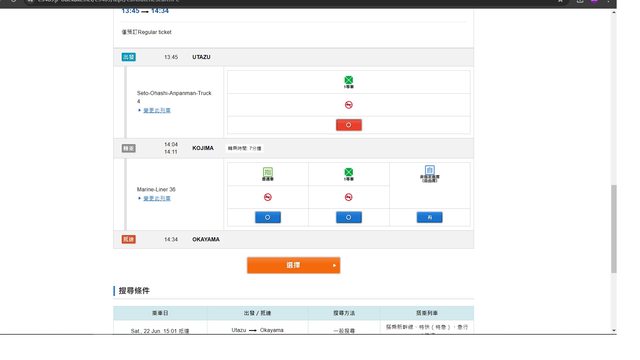Click the gray transfer badge beside Kojima
Screen dimensions: 640x360
(x=129, y=148)
